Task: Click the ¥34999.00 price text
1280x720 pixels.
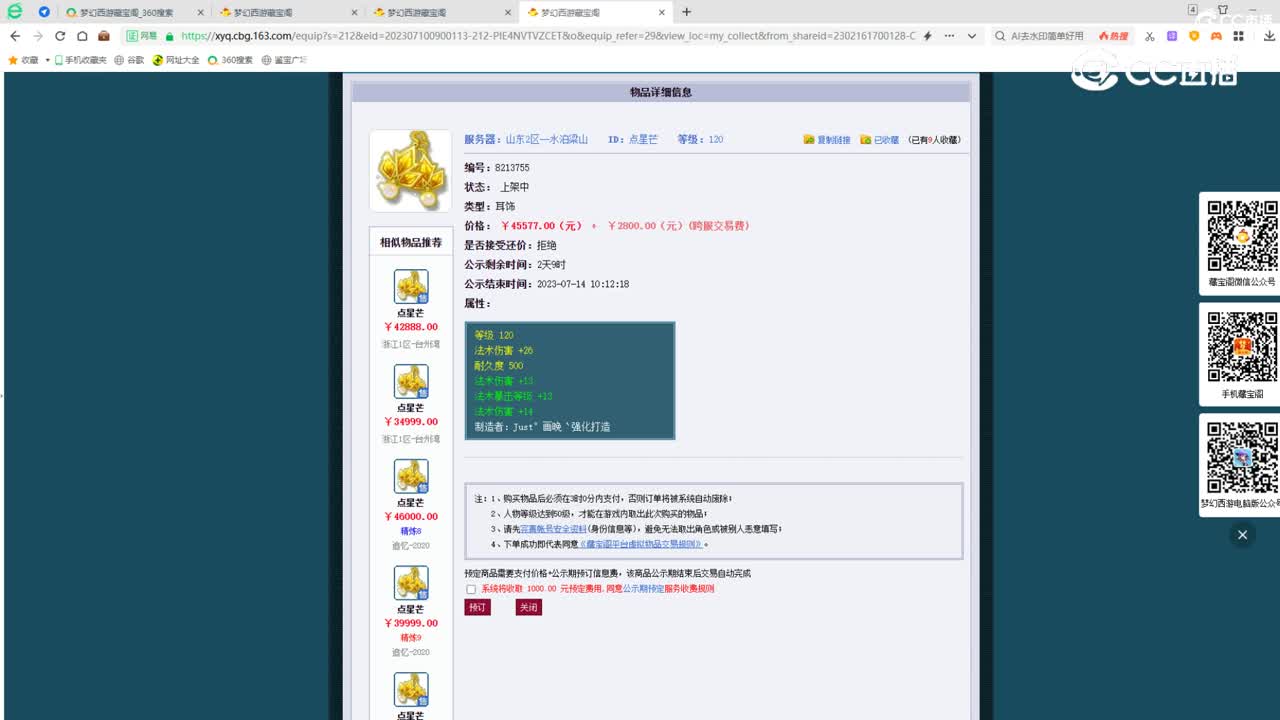Action: pyautogui.click(x=411, y=422)
